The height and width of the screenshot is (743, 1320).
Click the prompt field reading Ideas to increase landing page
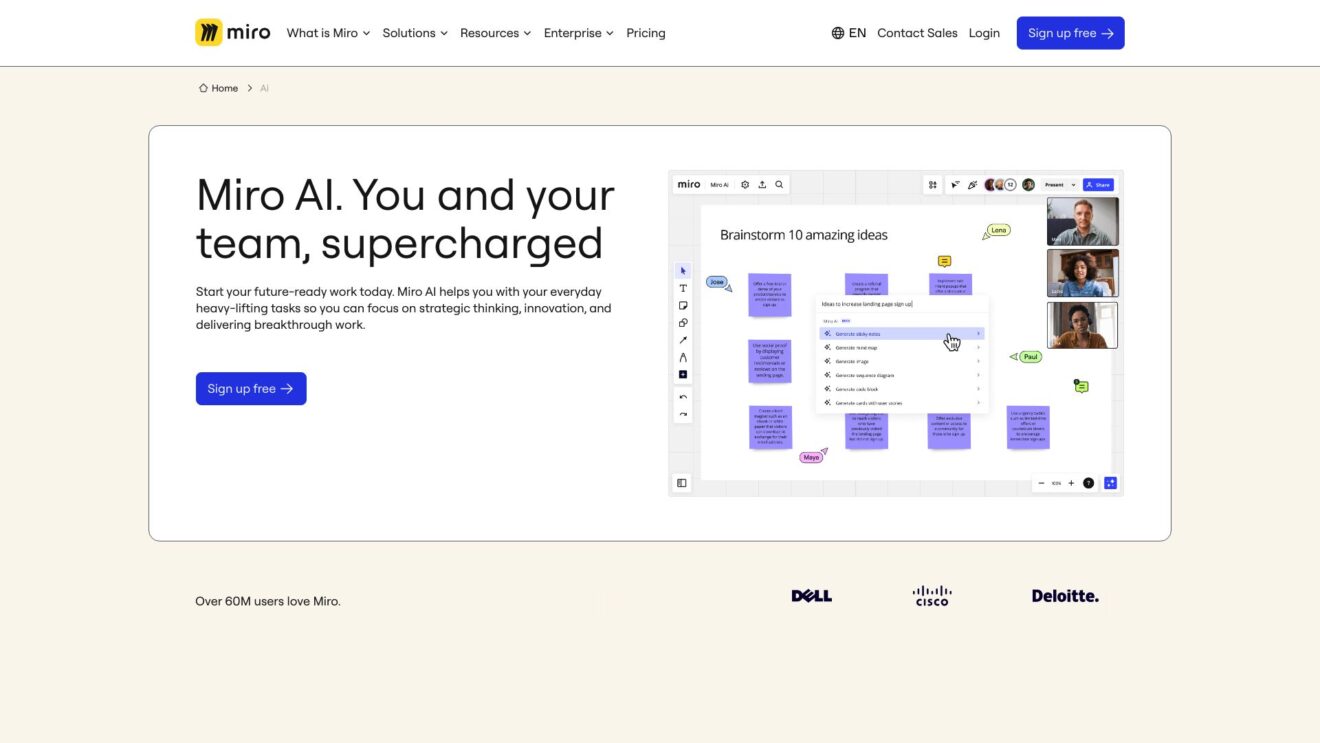(x=901, y=304)
